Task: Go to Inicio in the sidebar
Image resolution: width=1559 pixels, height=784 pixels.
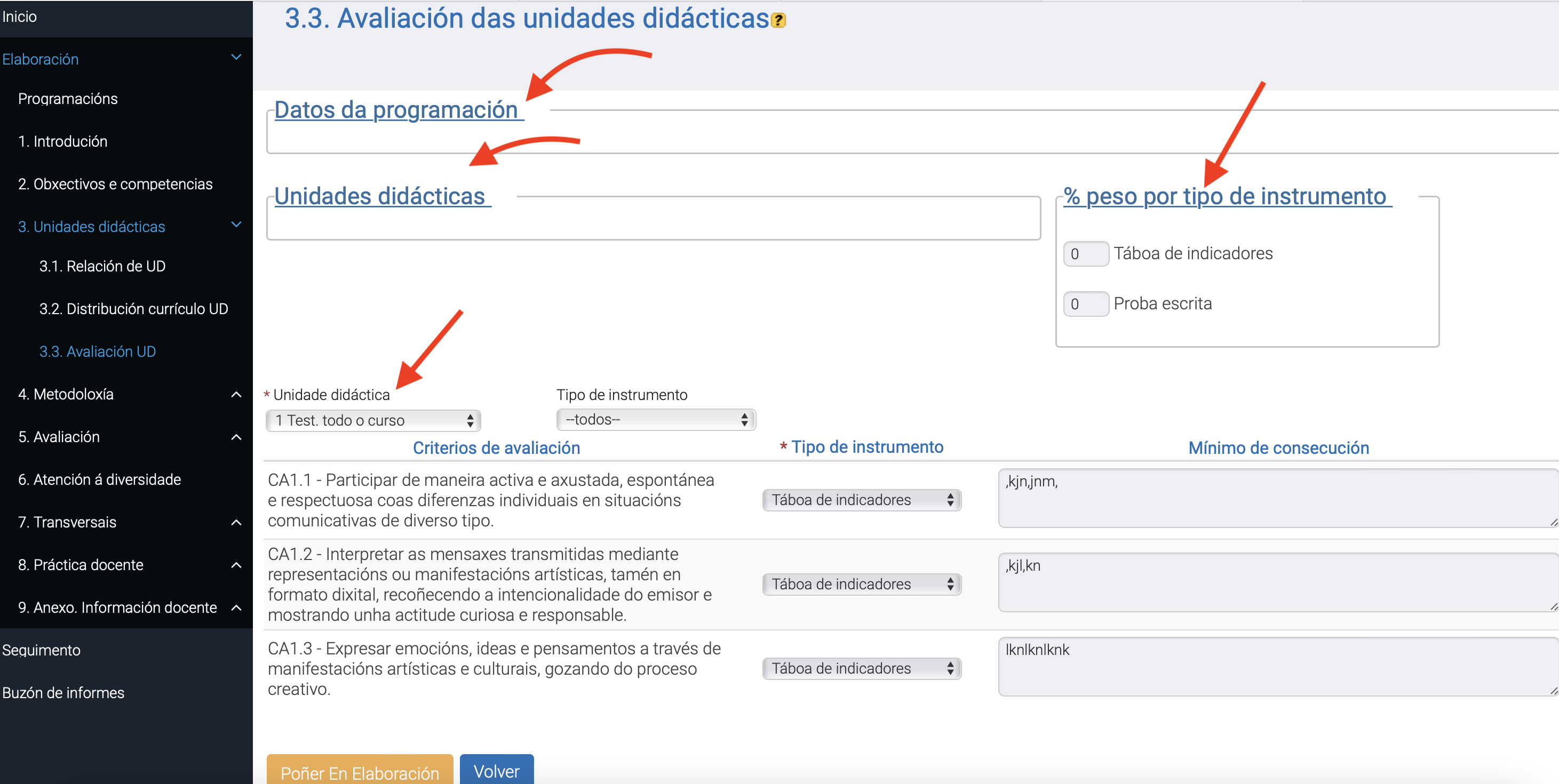Action: pos(19,17)
